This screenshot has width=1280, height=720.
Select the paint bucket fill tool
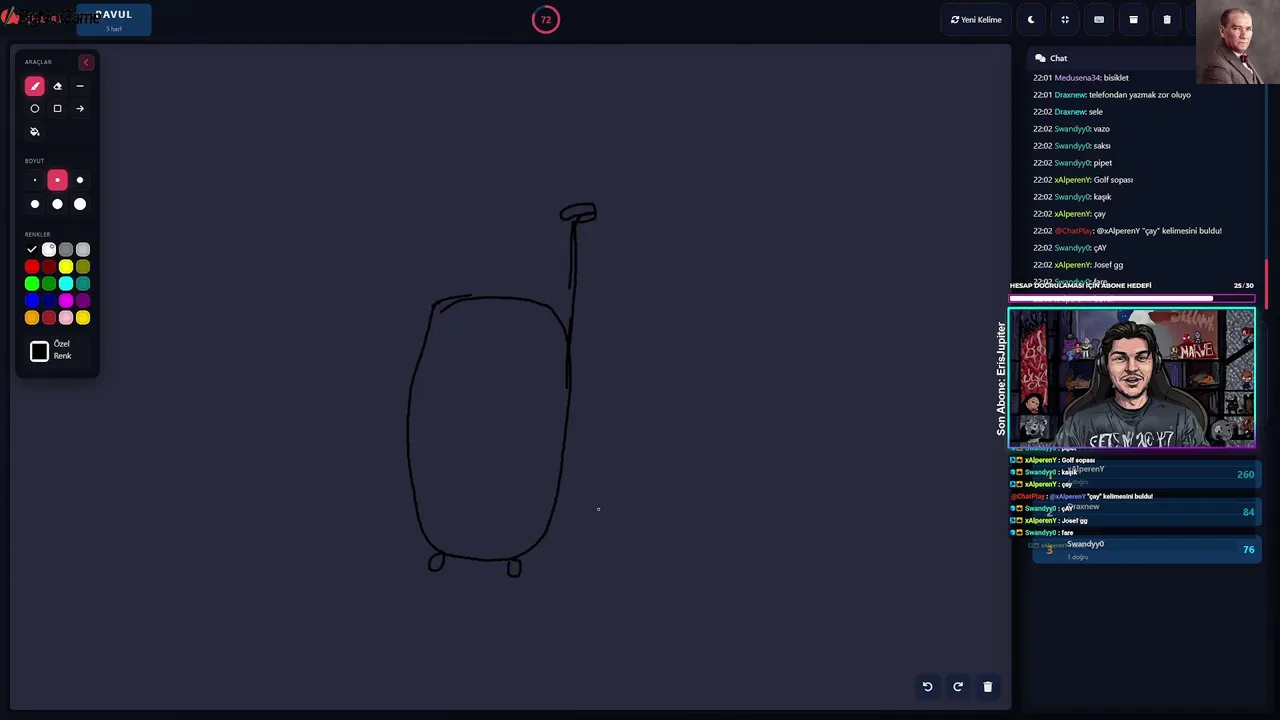(34, 131)
